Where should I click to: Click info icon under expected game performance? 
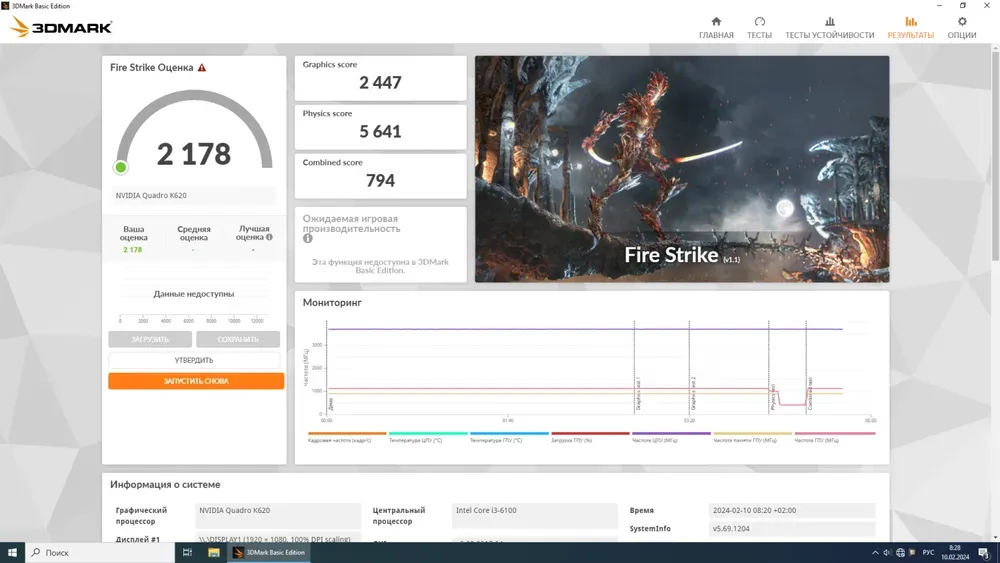coord(308,239)
